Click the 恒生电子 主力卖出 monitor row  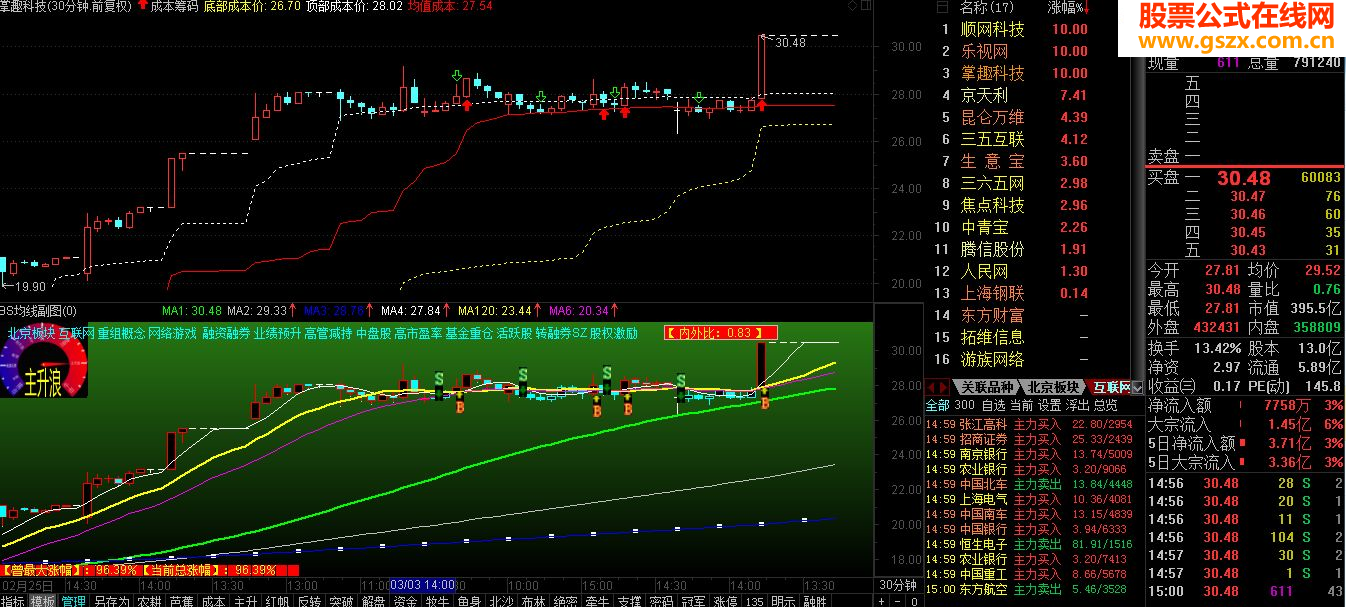pos(1032,544)
